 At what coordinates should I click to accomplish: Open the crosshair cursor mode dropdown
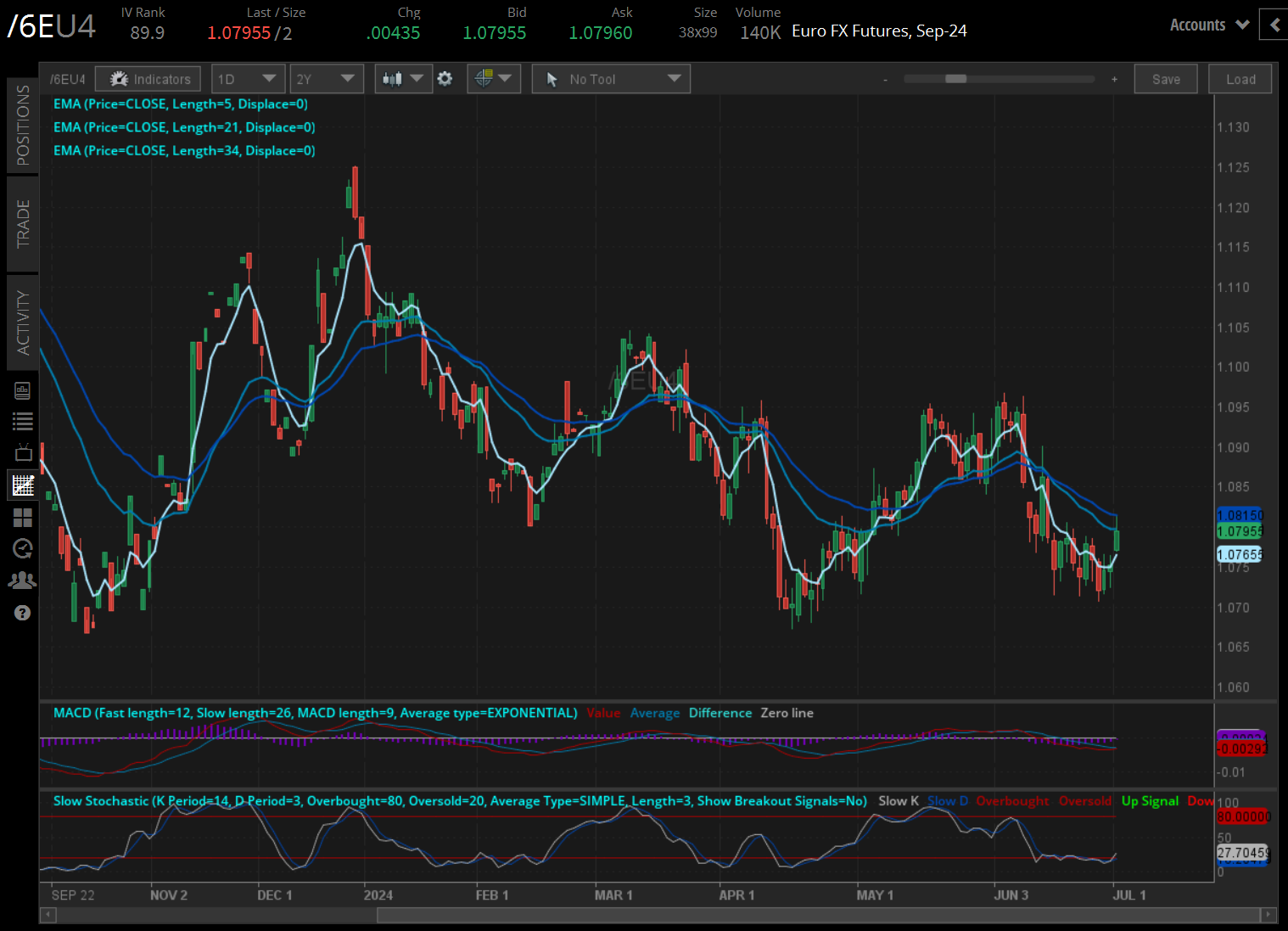tap(493, 79)
